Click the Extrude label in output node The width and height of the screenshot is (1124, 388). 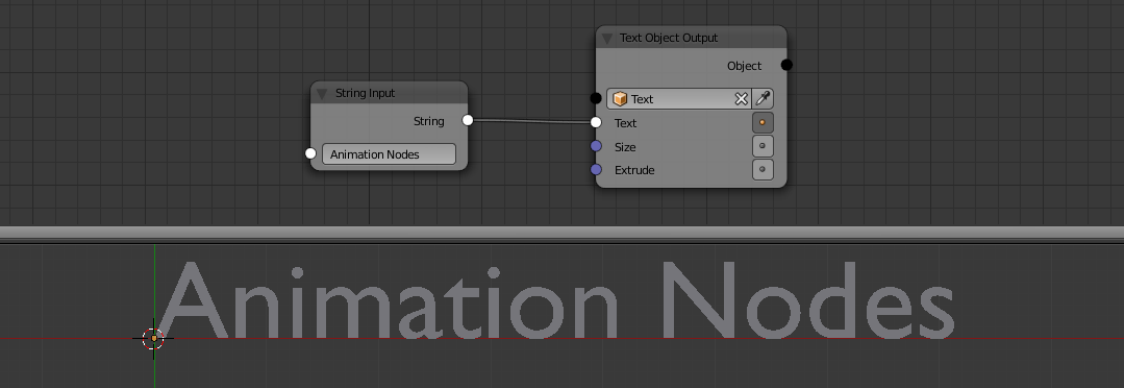634,170
